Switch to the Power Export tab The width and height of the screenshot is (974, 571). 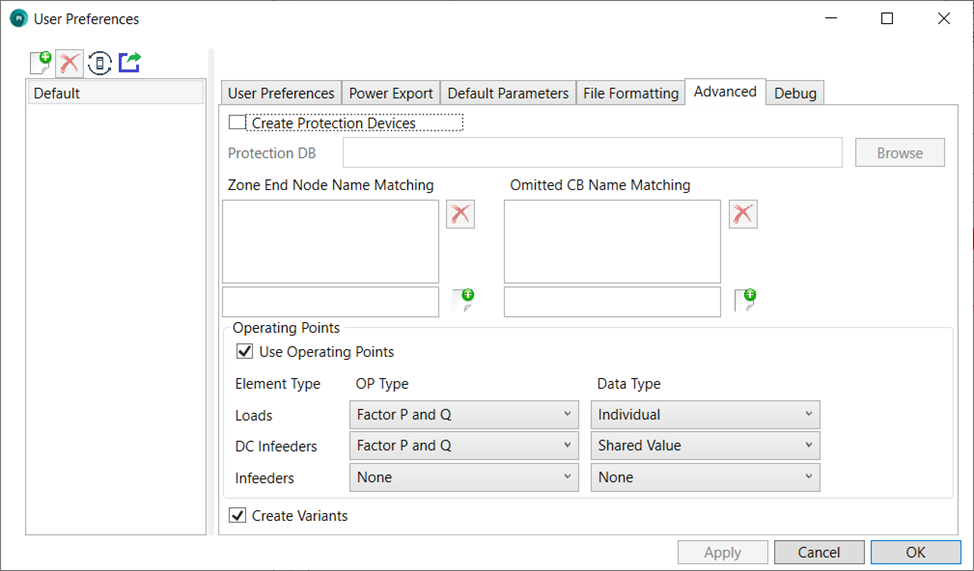point(391,93)
